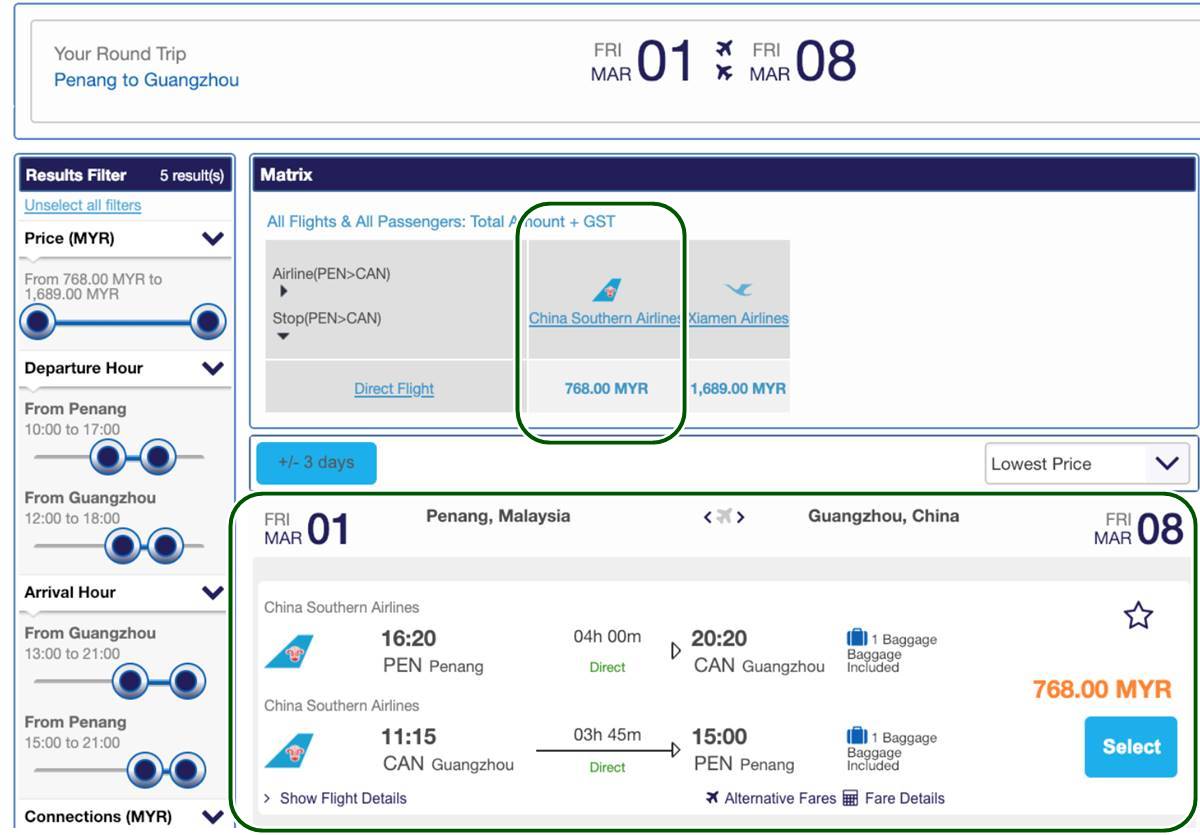Click Xiamen Airlines link in matrix
This screenshot has width=1200, height=835.
(739, 318)
